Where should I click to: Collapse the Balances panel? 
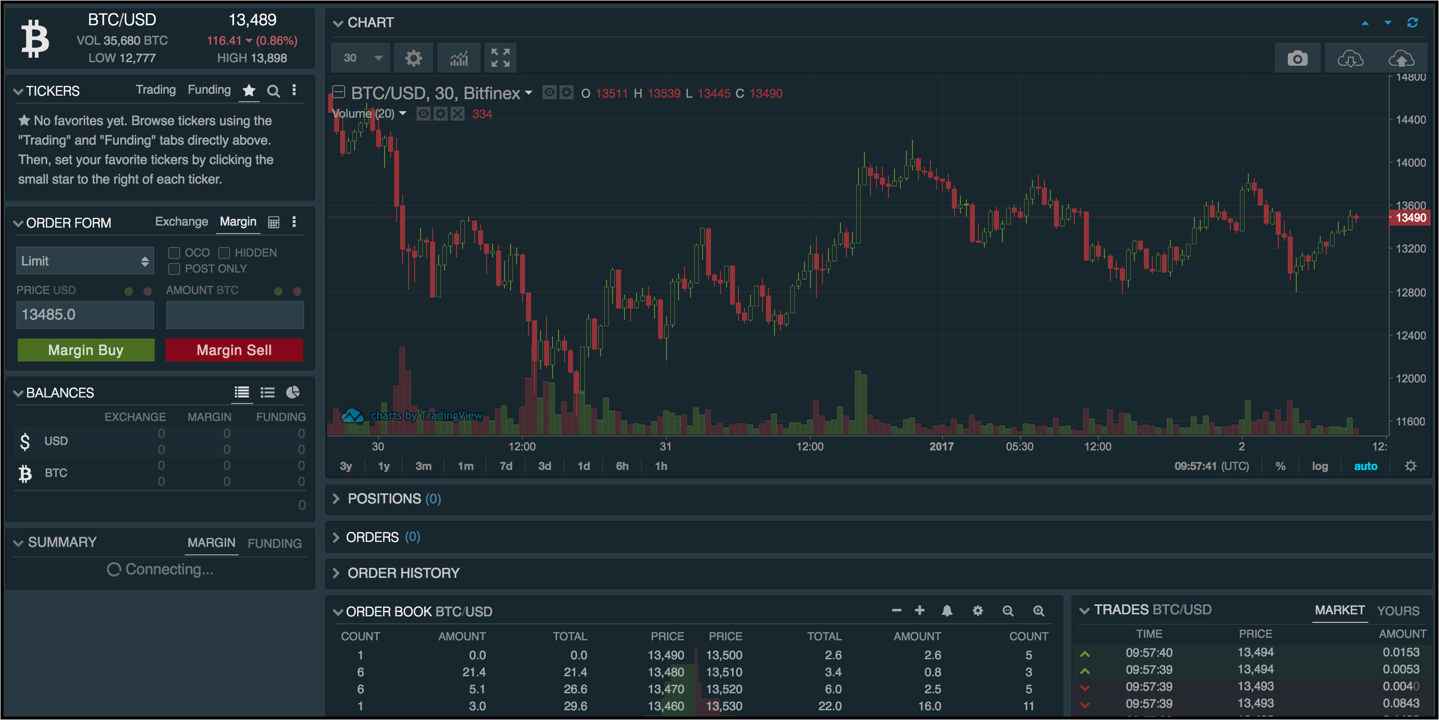18,393
